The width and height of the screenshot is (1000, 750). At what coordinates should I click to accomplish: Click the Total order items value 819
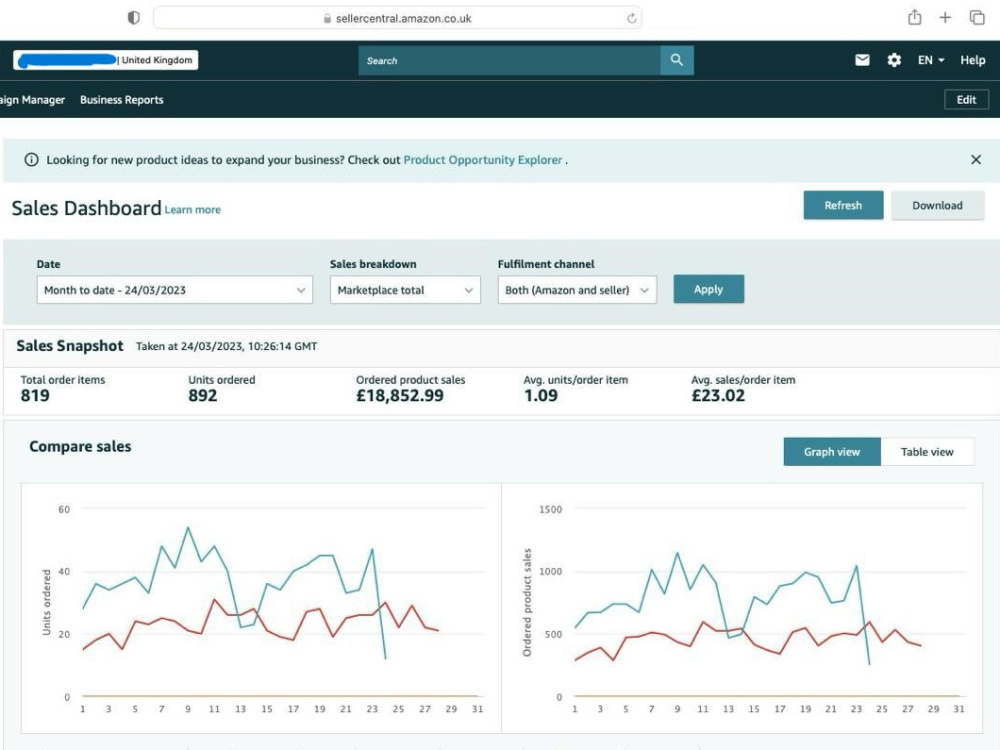[35, 395]
